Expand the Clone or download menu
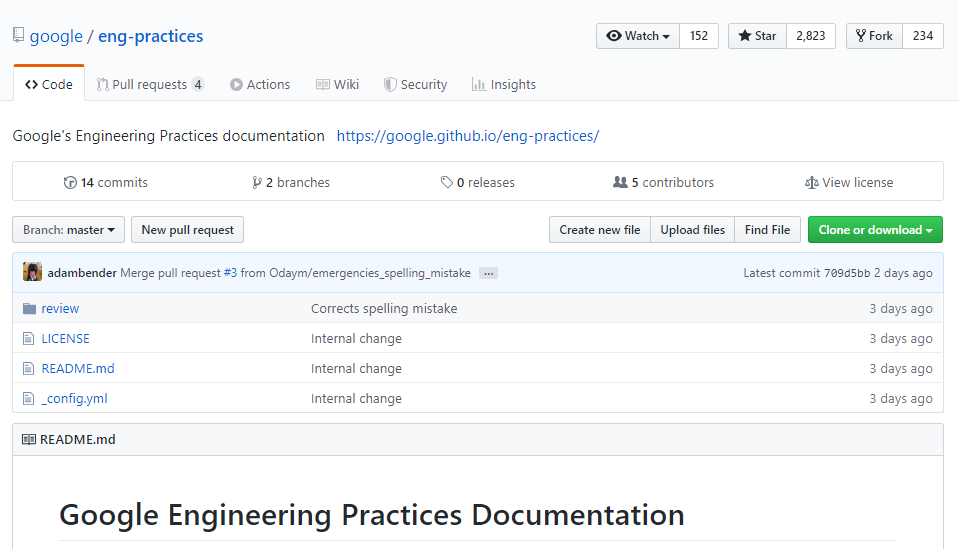The height and width of the screenshot is (549, 959). 875,230
